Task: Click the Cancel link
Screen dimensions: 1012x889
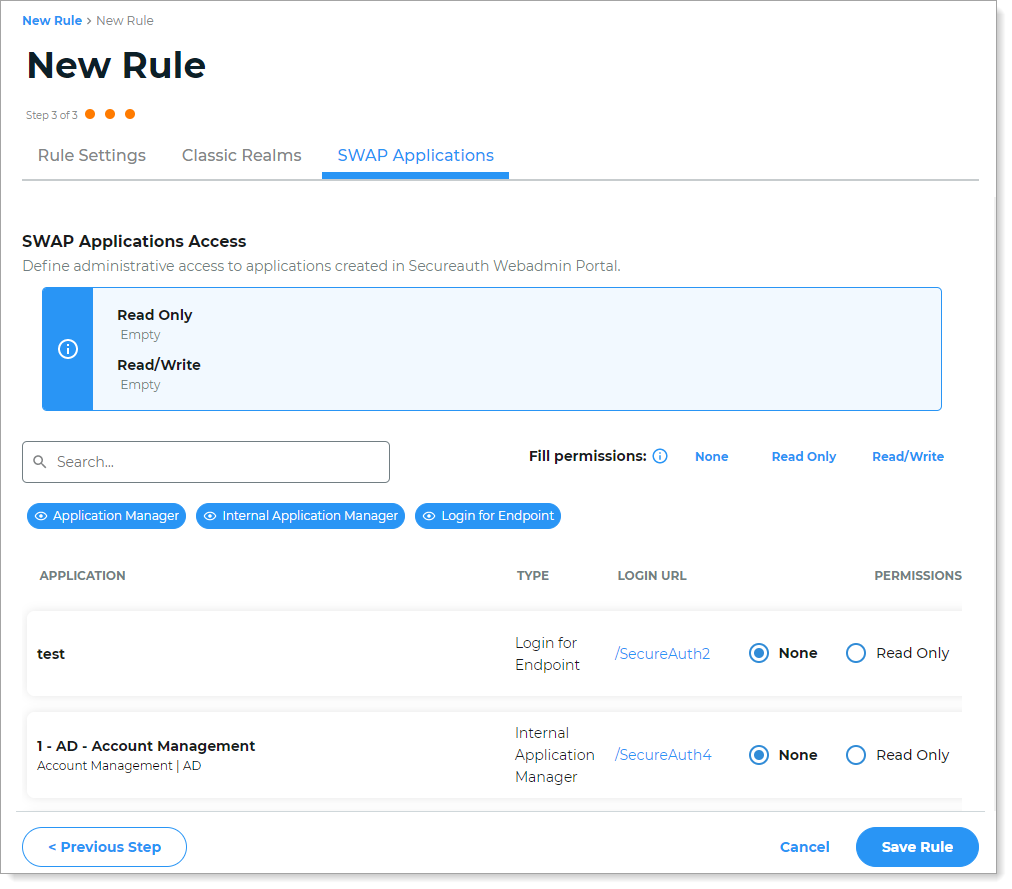Action: coord(804,847)
